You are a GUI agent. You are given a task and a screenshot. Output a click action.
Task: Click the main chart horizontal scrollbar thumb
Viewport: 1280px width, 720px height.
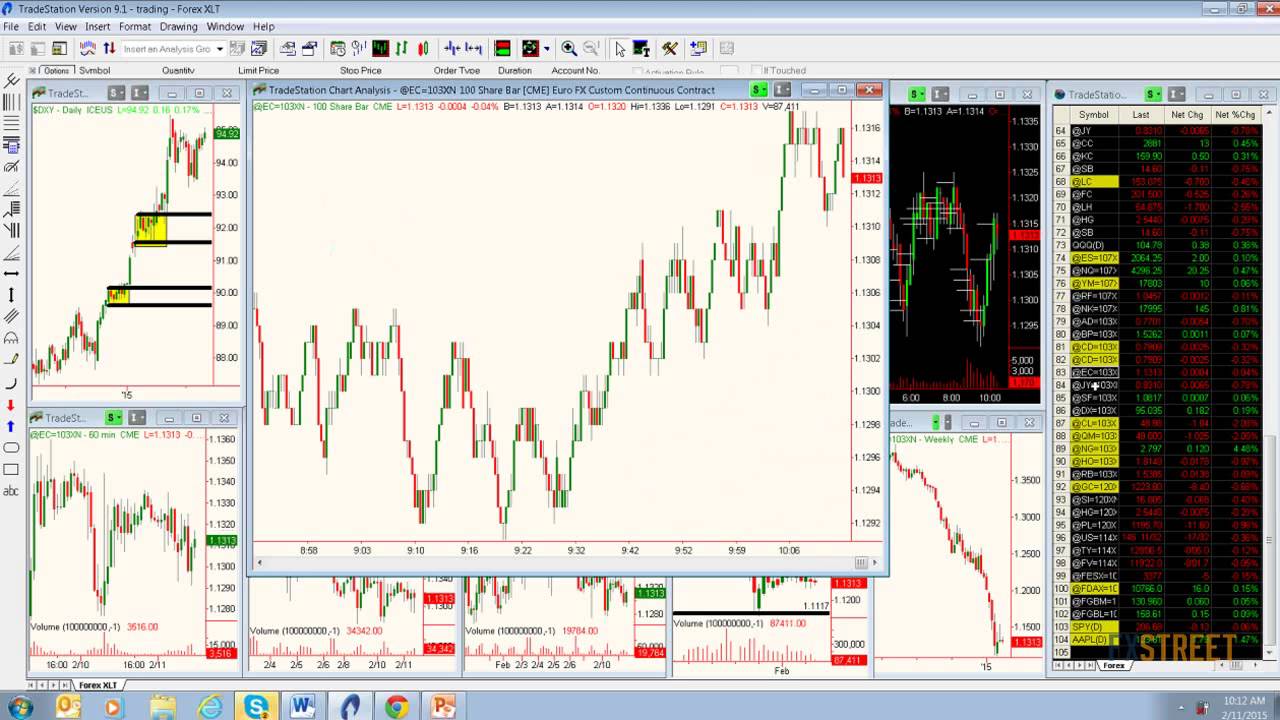point(861,563)
